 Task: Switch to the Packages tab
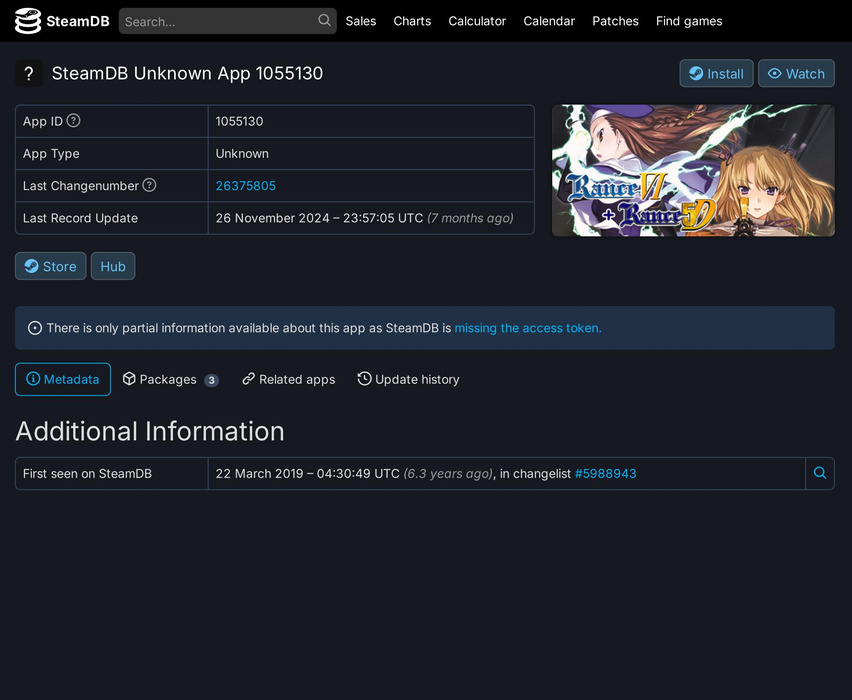(170, 379)
